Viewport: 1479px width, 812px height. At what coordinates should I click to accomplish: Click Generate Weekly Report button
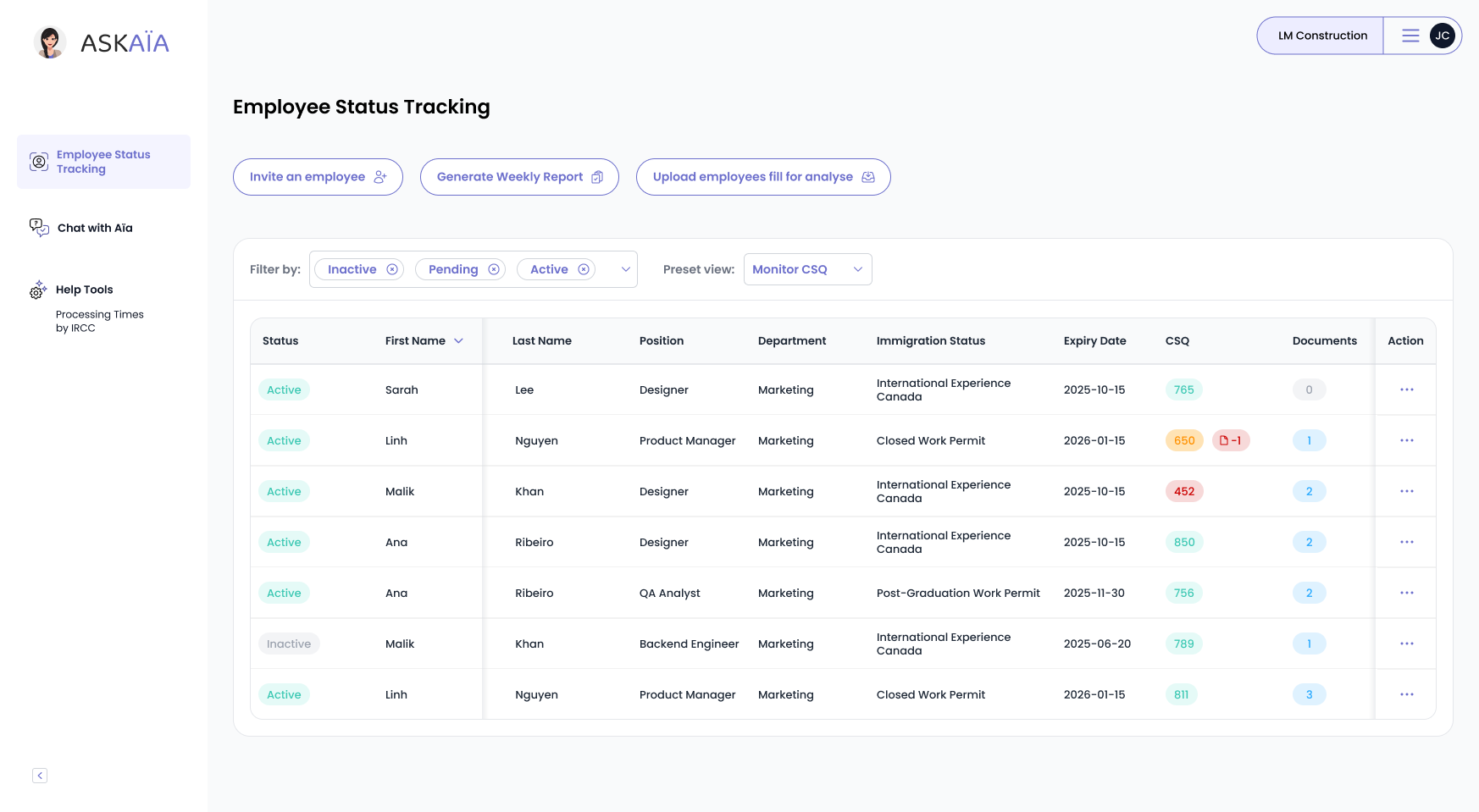click(519, 177)
